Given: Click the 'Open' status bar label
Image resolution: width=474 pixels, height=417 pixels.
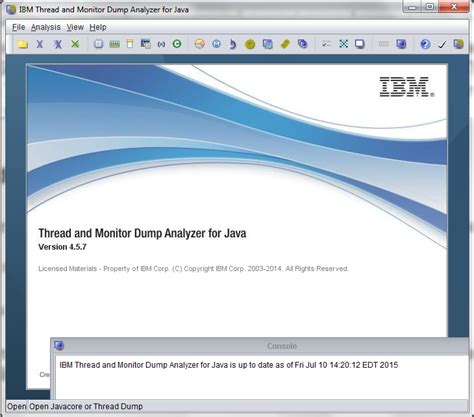Looking at the screenshot, I should coord(17,406).
